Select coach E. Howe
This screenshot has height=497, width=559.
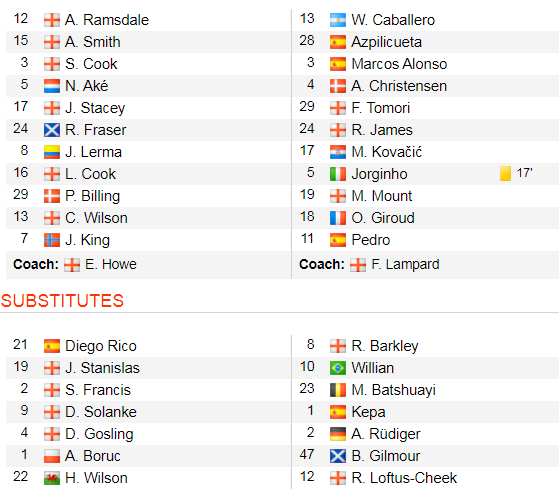click(111, 265)
